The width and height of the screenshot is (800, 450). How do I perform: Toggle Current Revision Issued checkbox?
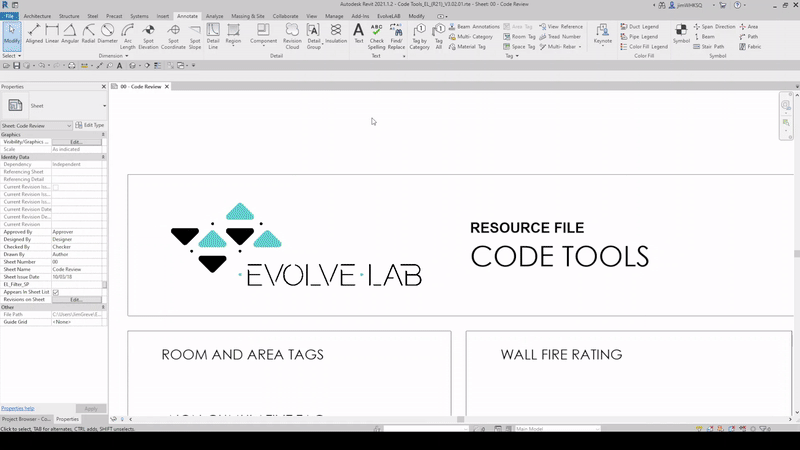pyautogui.click(x=56, y=187)
